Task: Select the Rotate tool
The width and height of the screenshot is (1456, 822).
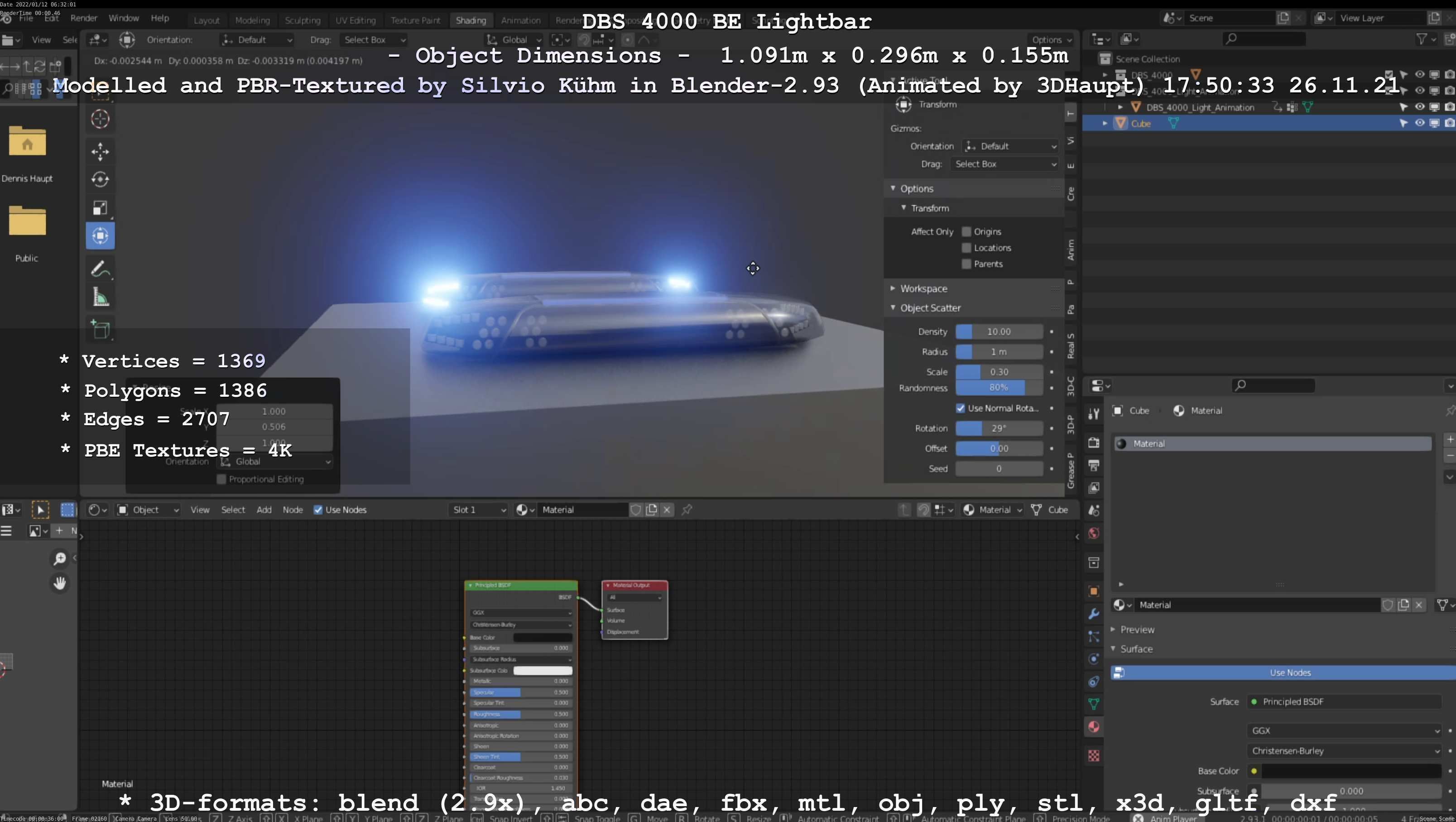Action: (x=100, y=179)
